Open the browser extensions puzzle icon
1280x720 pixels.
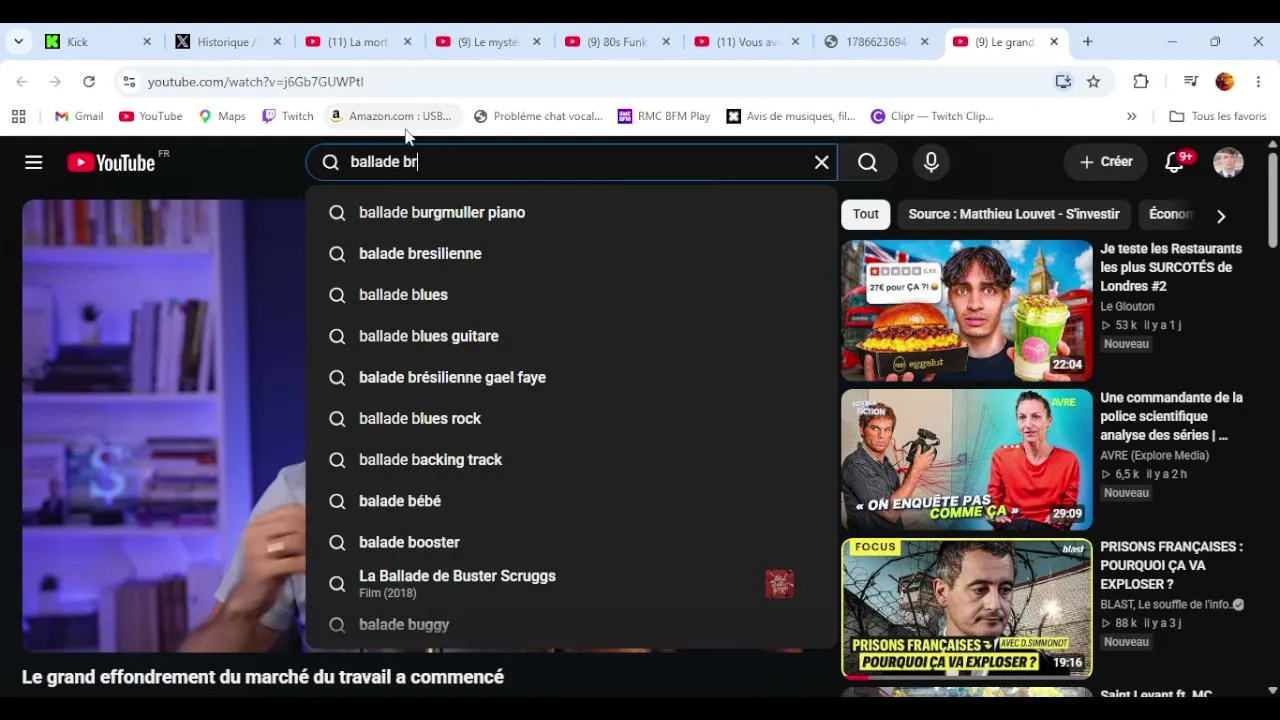[1141, 82]
